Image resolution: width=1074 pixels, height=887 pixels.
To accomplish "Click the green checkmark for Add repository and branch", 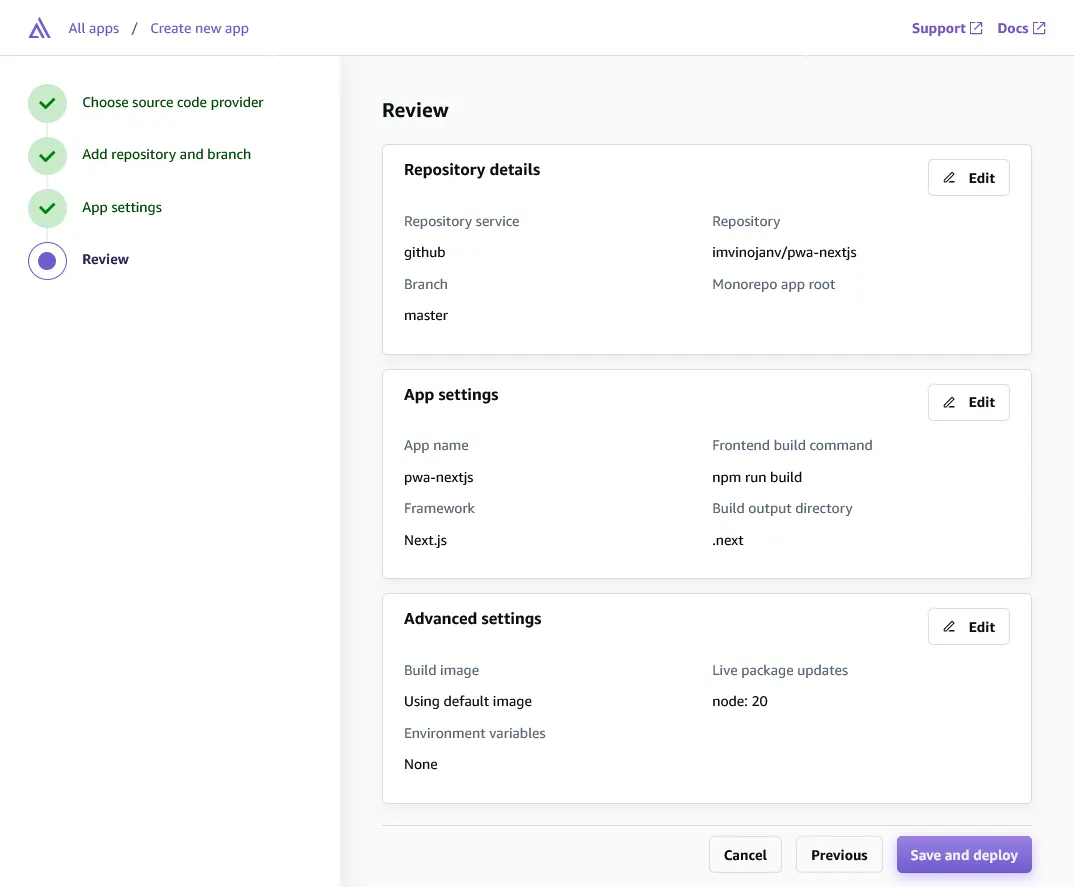I will pos(47,156).
